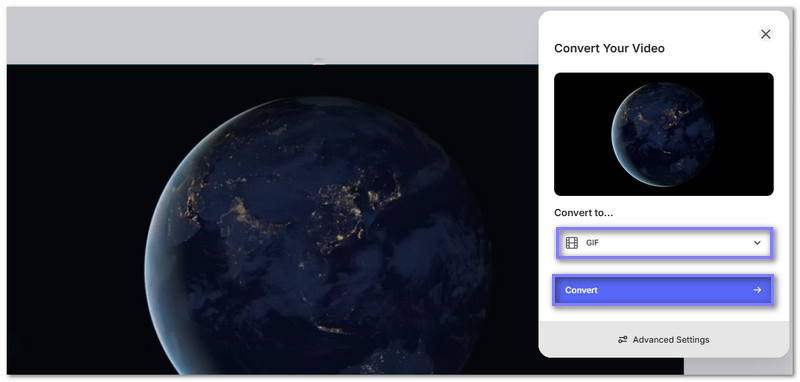The width and height of the screenshot is (800, 382).
Task: Click the sliders icon beside Advanced Settings
Action: [x=622, y=340]
